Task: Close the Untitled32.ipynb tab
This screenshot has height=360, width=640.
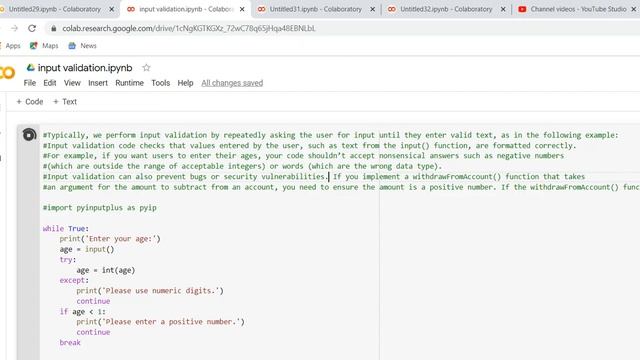Action: (503, 9)
